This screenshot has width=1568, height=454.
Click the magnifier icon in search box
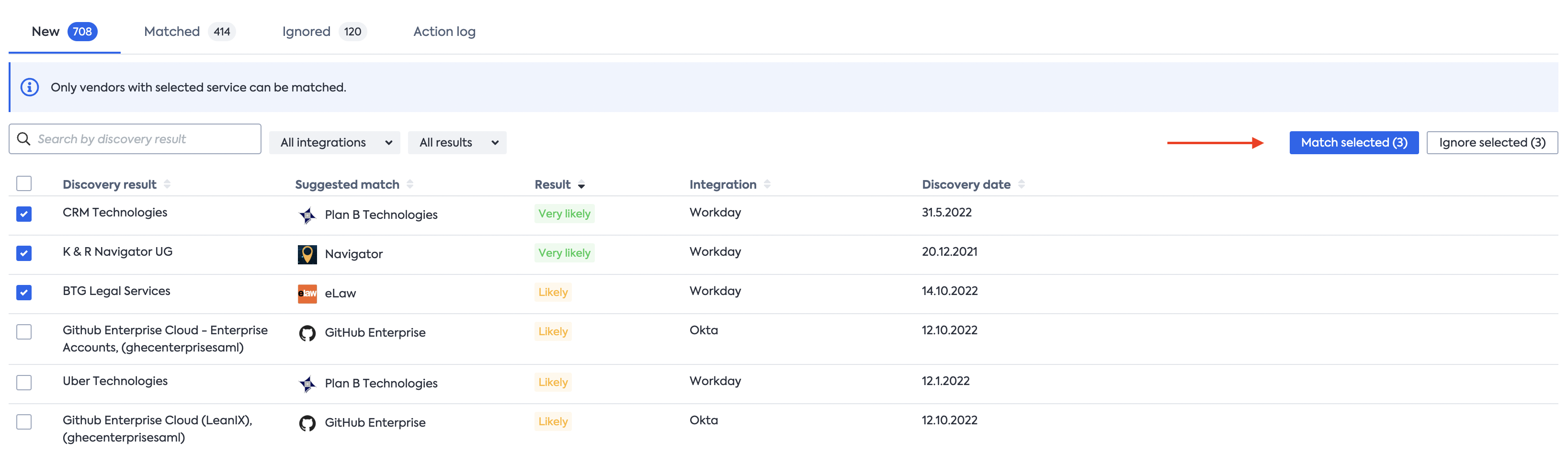point(24,139)
